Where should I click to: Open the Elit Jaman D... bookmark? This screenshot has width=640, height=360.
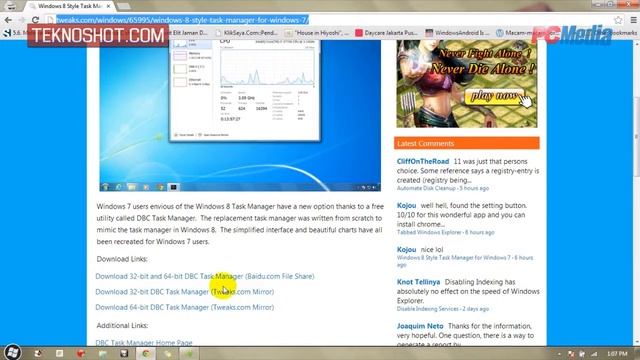(190, 33)
